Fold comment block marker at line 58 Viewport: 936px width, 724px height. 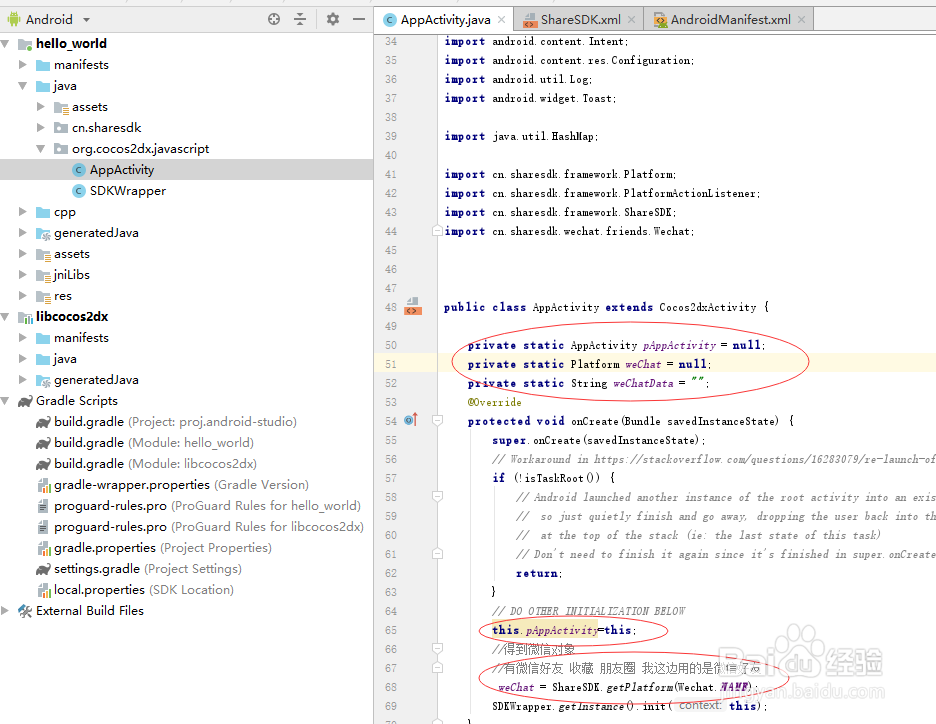point(437,496)
